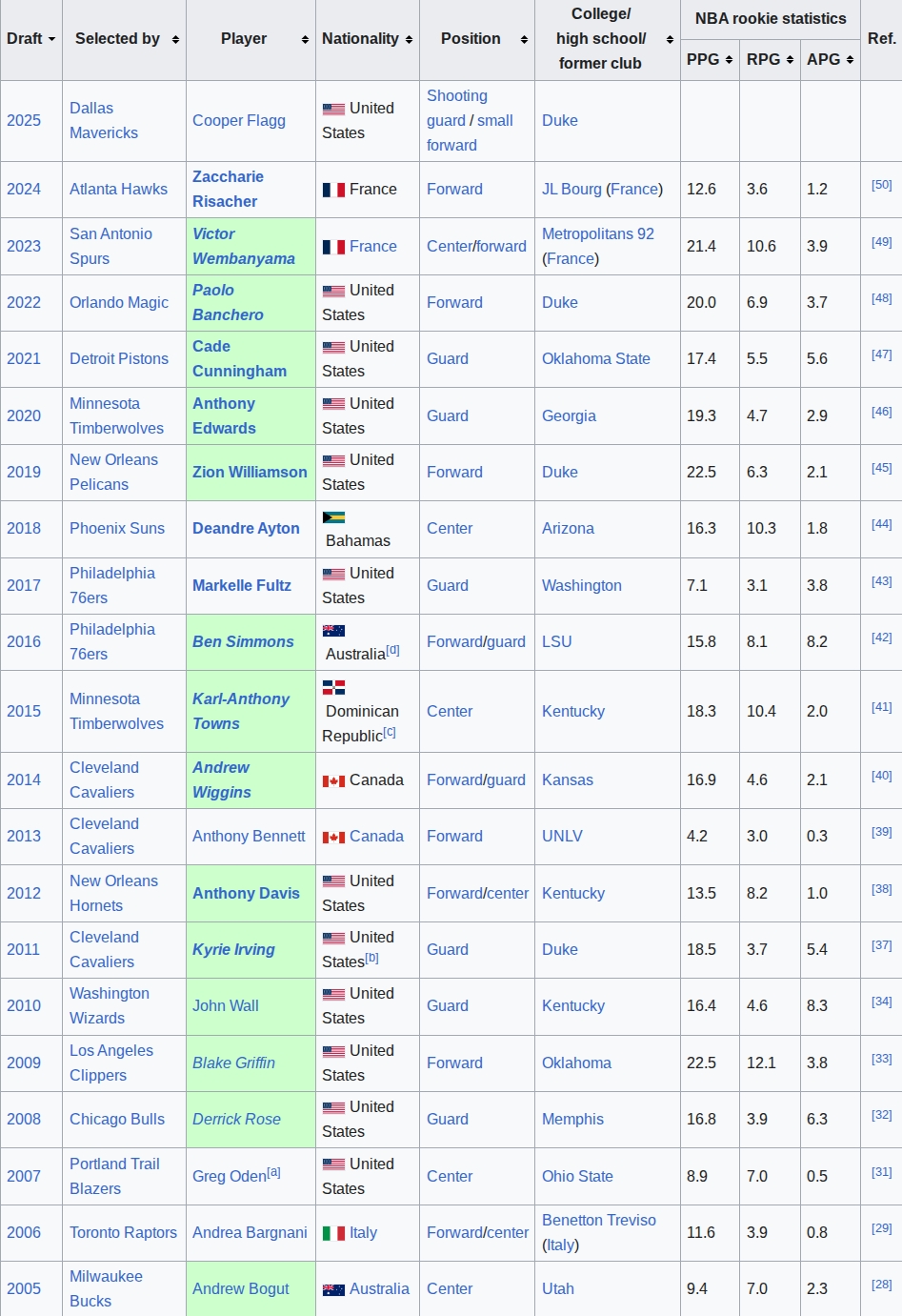This screenshot has width=902, height=1316.
Task: Click United States flag in Cade Cunningham row
Action: point(333,347)
